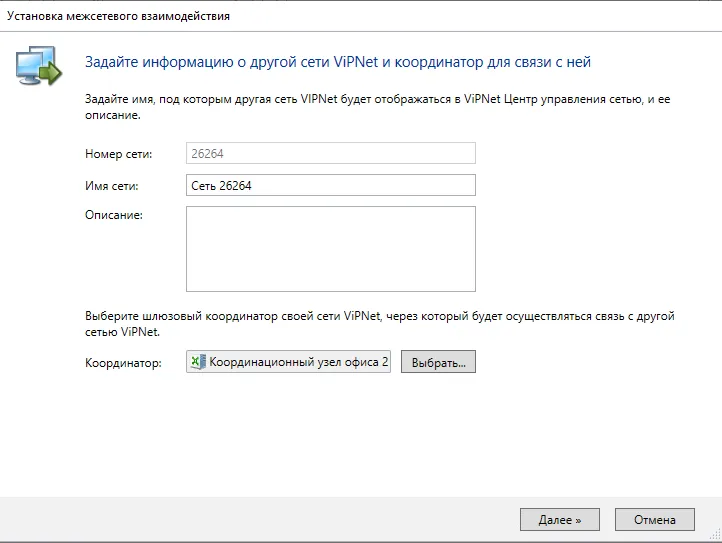This screenshot has width=722, height=543.
Task: Click the Координационный узел офиса 2 field
Action: click(288, 362)
